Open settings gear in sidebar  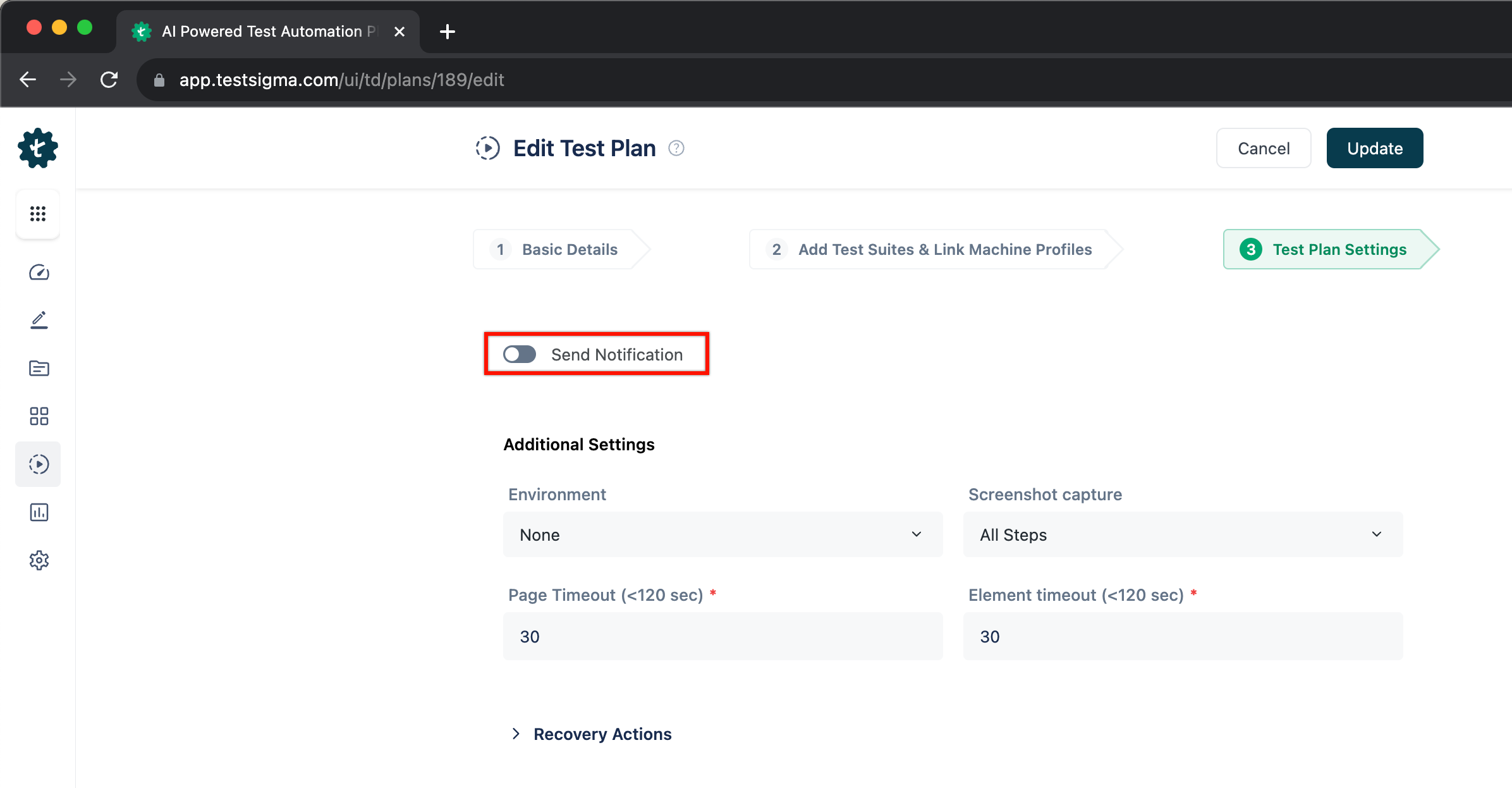(39, 560)
